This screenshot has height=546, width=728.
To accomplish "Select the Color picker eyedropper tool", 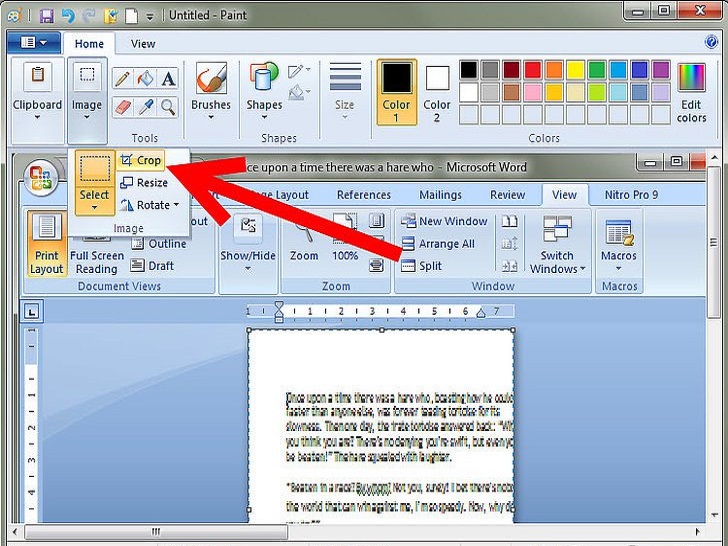I will pos(146,108).
